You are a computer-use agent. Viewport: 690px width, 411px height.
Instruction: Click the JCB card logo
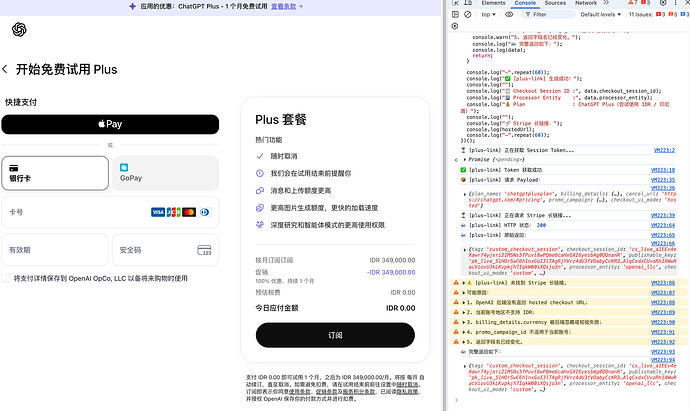point(173,212)
